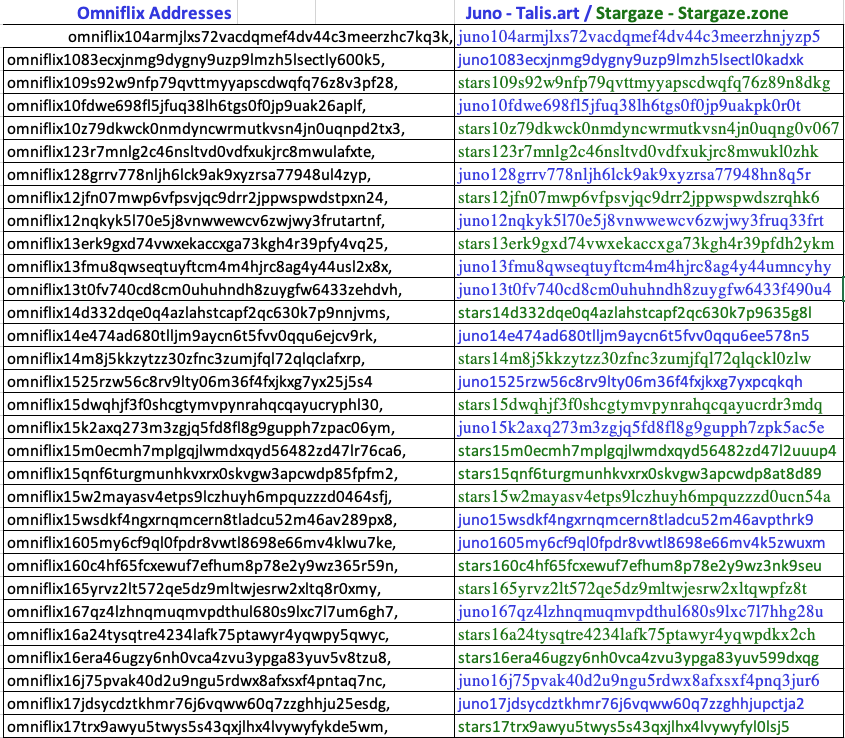Click cell stars165yrvz2lt572qe5dz9mltwjesrw2xltqwpfz8t

point(649,589)
